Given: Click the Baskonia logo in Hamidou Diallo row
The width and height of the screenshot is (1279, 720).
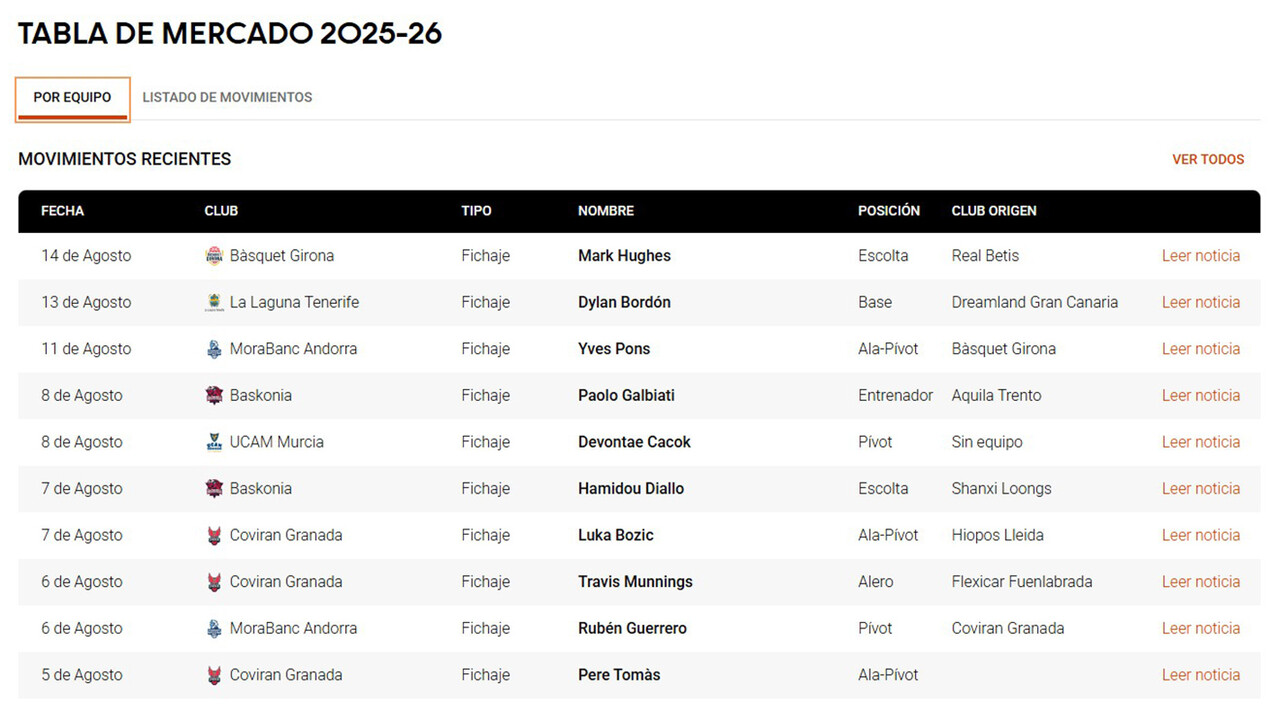Looking at the screenshot, I should [x=213, y=488].
